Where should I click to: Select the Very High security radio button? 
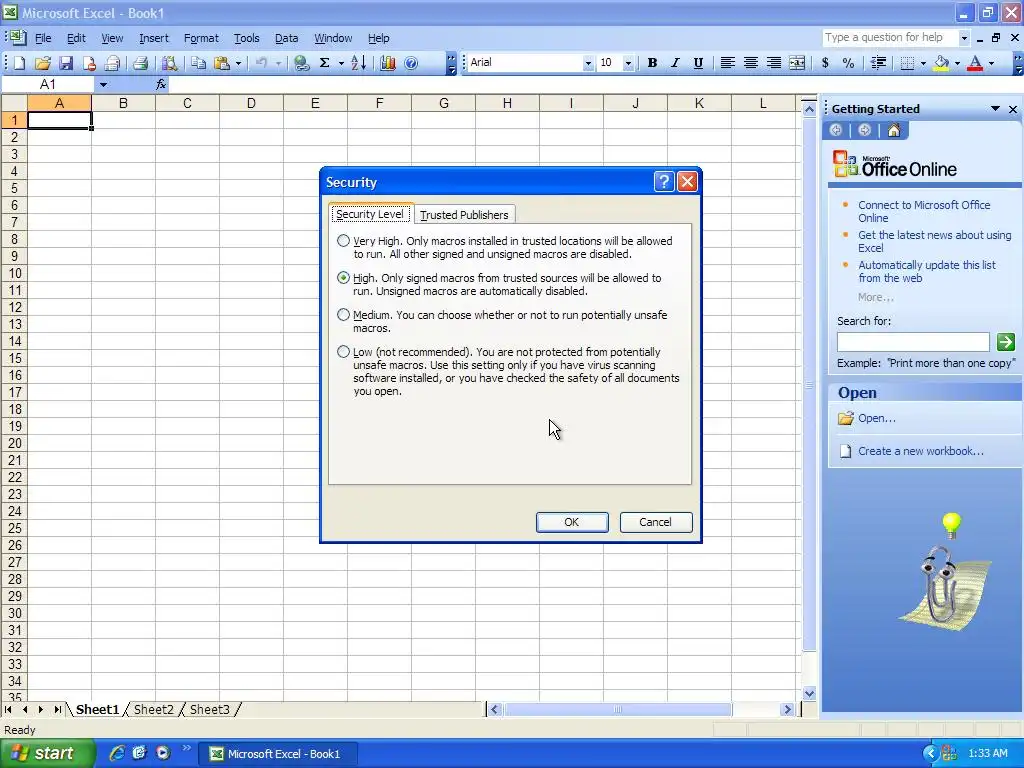[x=344, y=240]
